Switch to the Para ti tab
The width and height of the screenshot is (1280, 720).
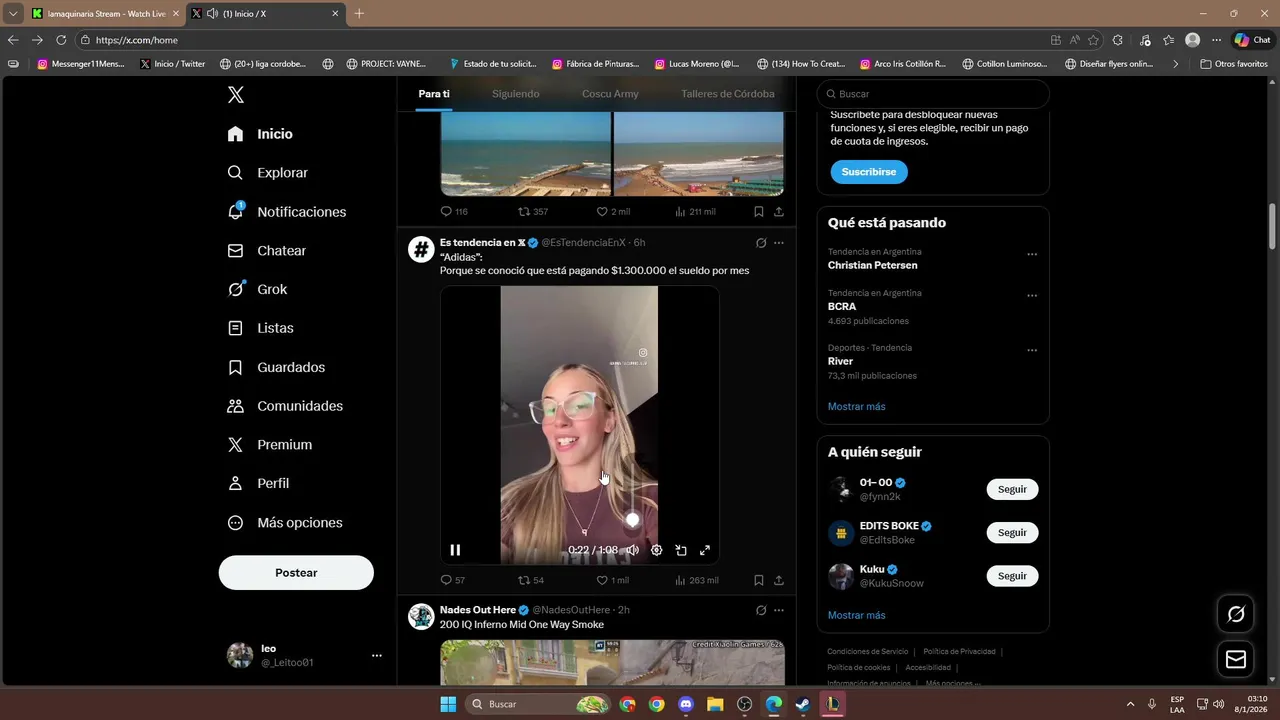tap(434, 94)
